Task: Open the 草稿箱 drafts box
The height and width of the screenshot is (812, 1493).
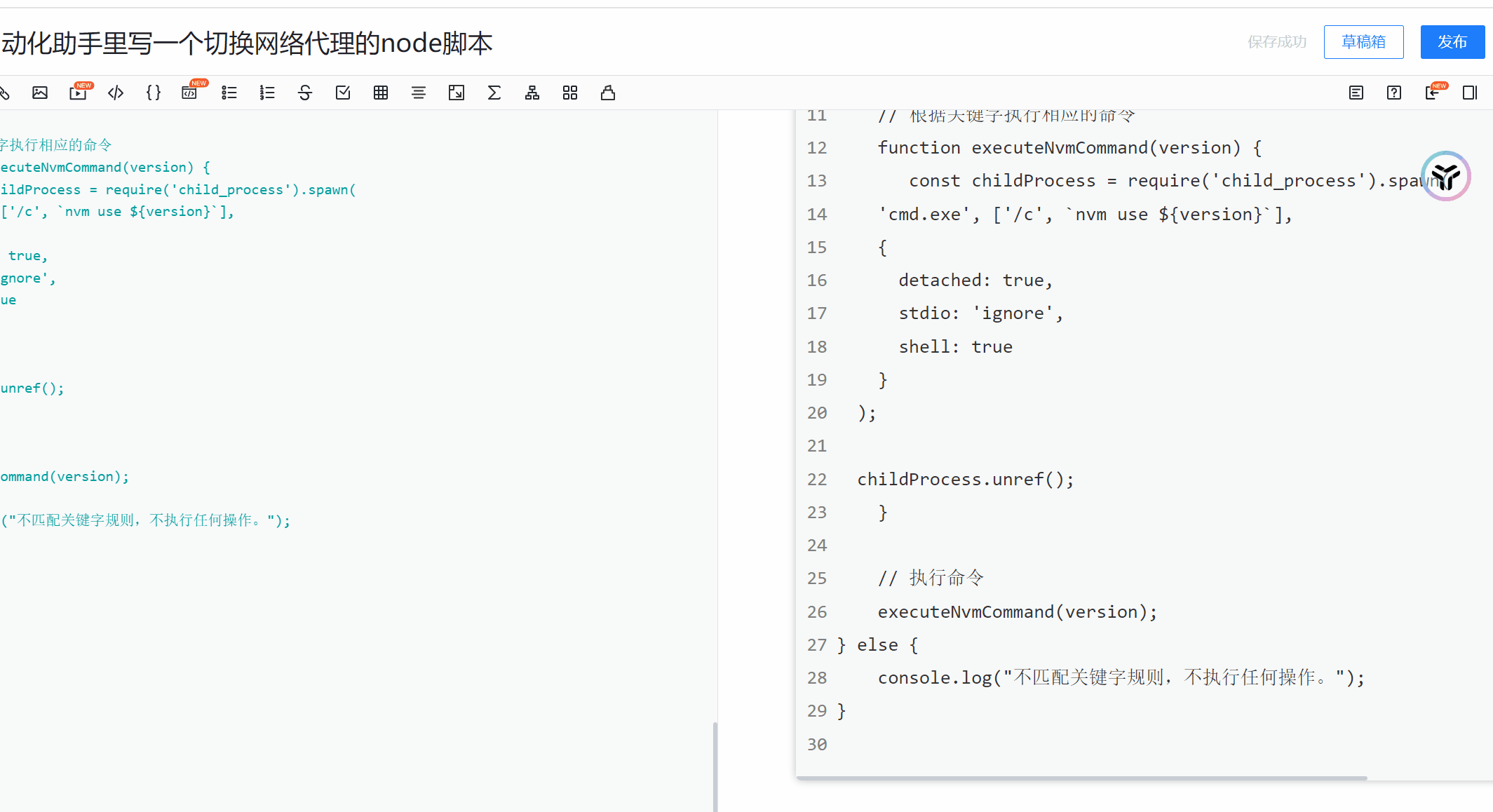Action: (1363, 42)
